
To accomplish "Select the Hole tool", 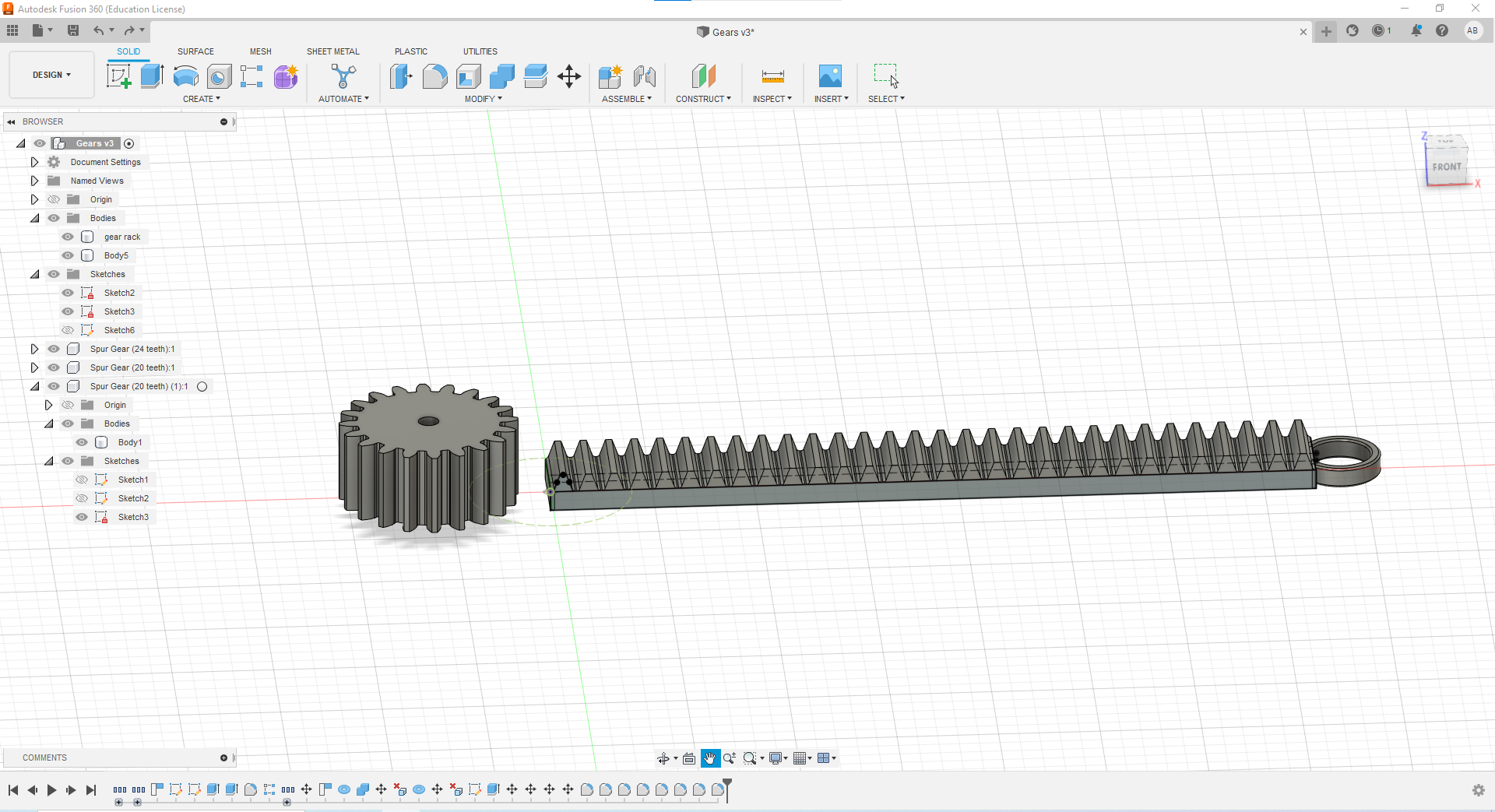I will point(220,76).
